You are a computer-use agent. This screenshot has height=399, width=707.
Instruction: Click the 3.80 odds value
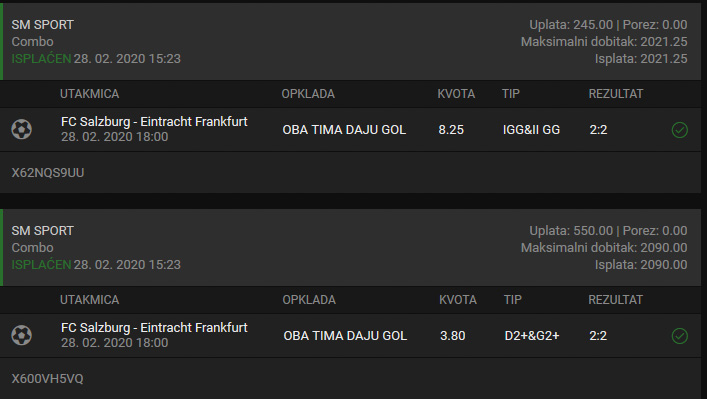(453, 336)
